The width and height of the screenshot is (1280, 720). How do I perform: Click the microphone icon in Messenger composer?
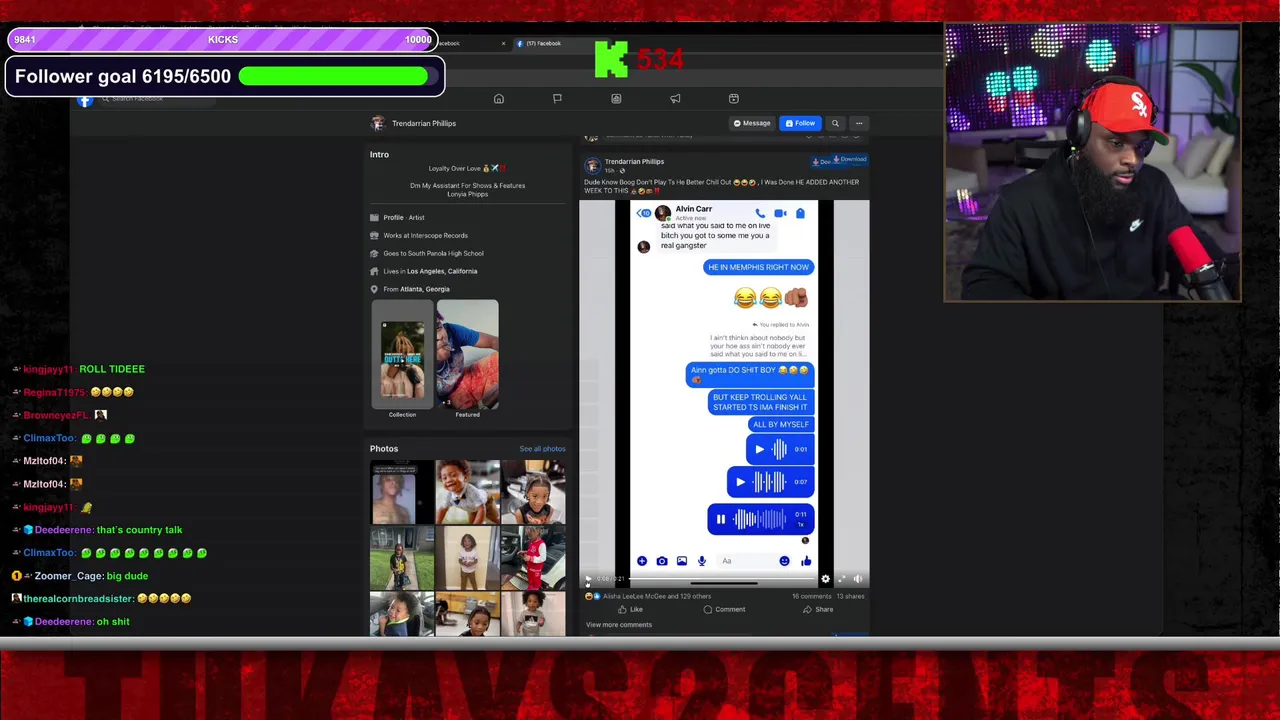[x=702, y=561]
